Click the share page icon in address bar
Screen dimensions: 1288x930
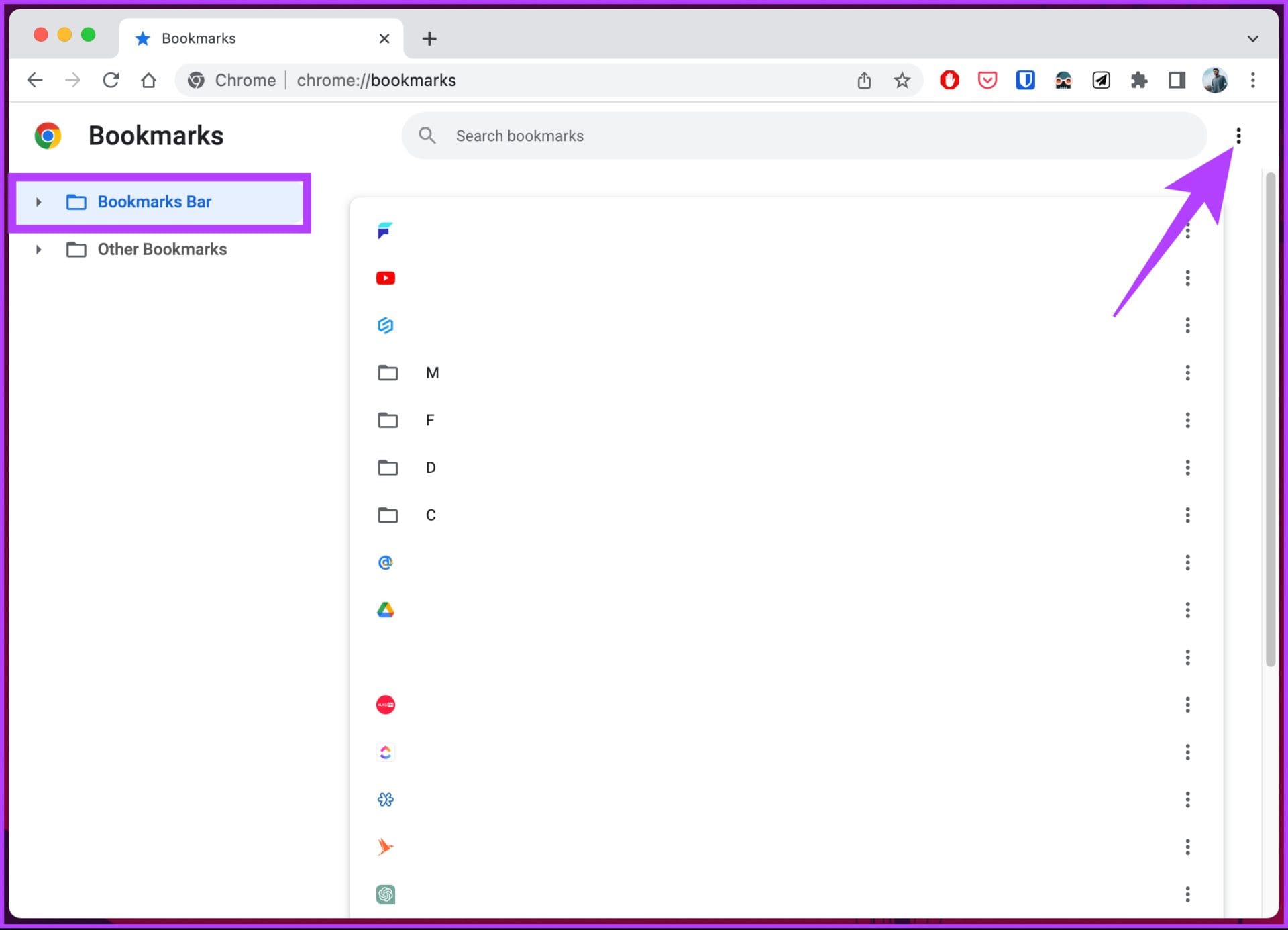point(864,81)
